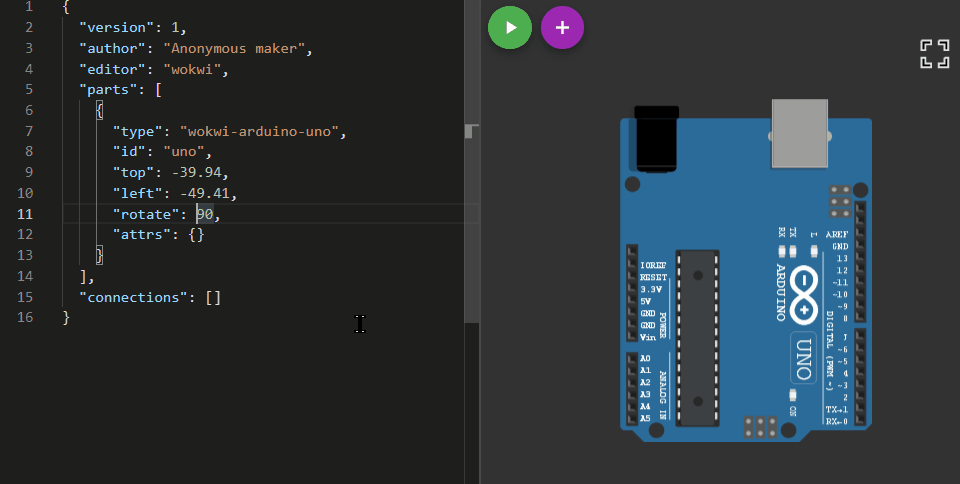Click the "top": -39.94 value

196,173
